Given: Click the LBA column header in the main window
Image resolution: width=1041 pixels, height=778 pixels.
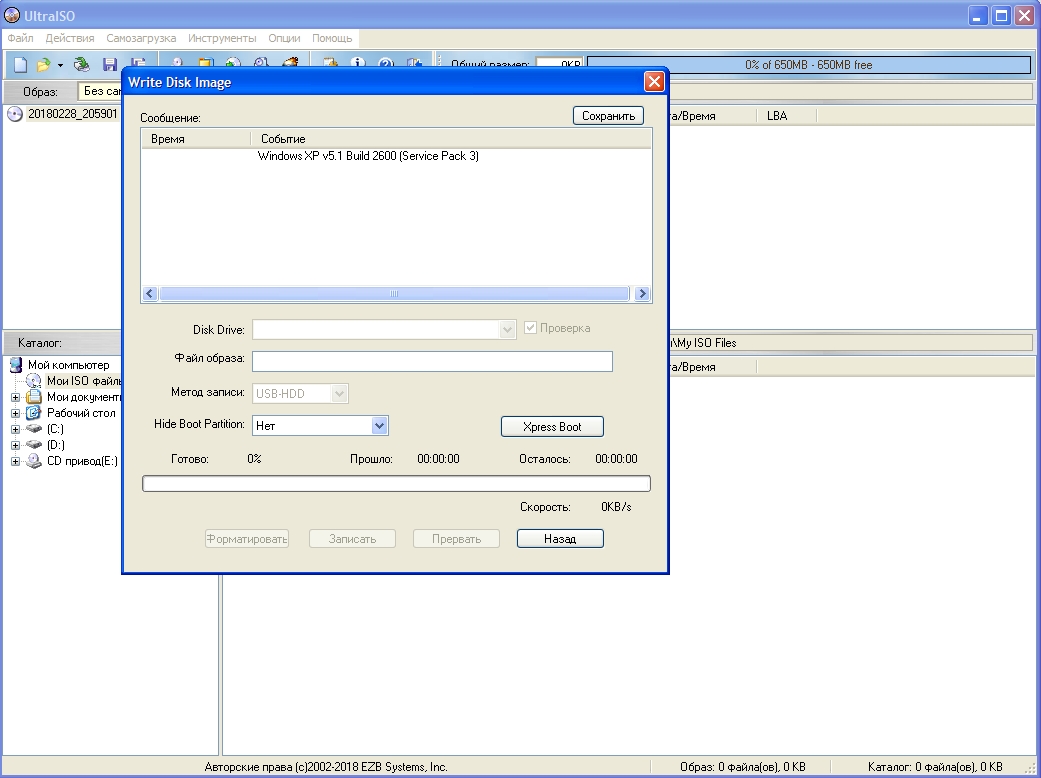Looking at the screenshot, I should click(x=786, y=116).
